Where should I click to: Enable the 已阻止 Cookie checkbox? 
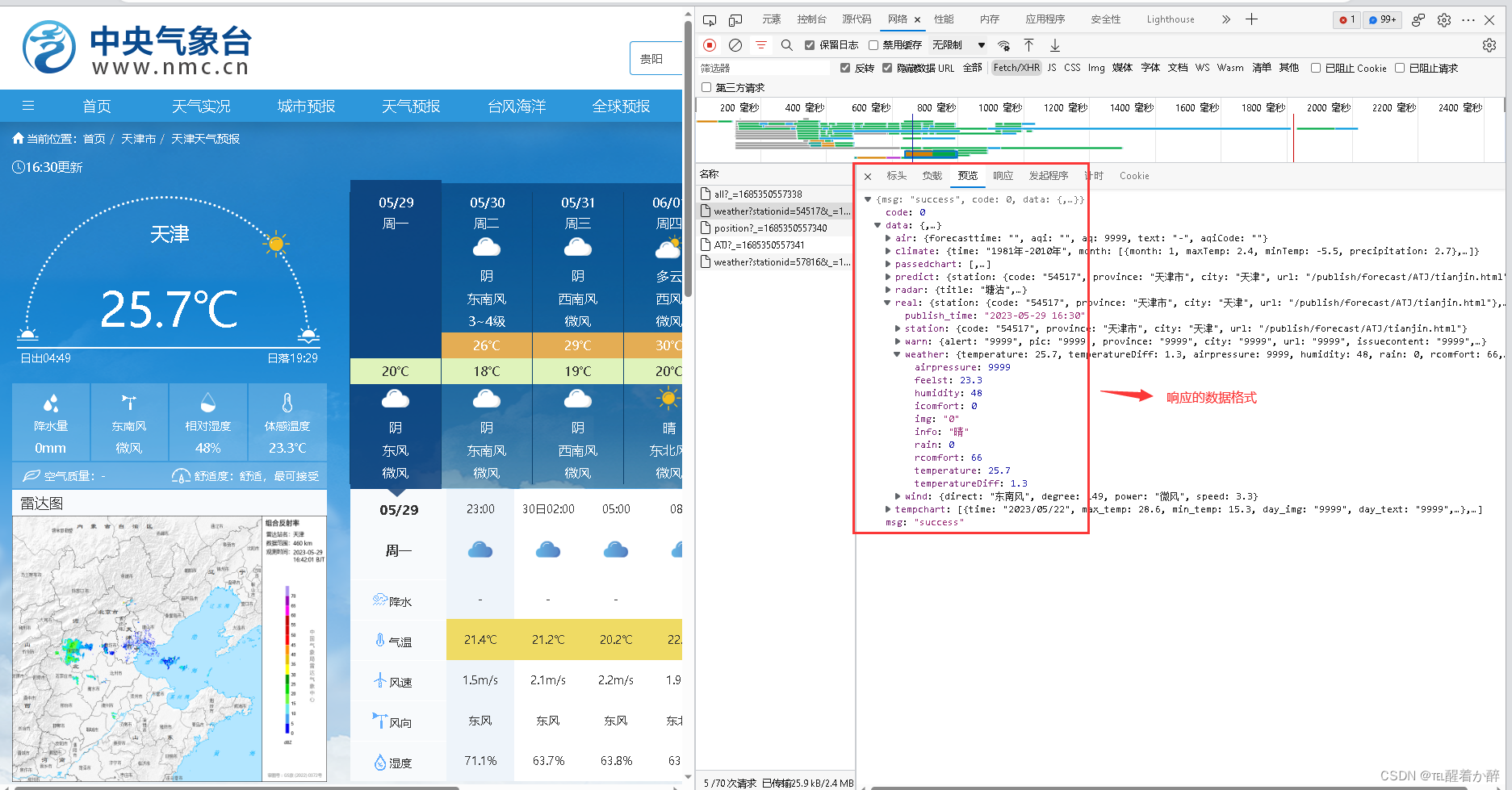coord(1316,68)
